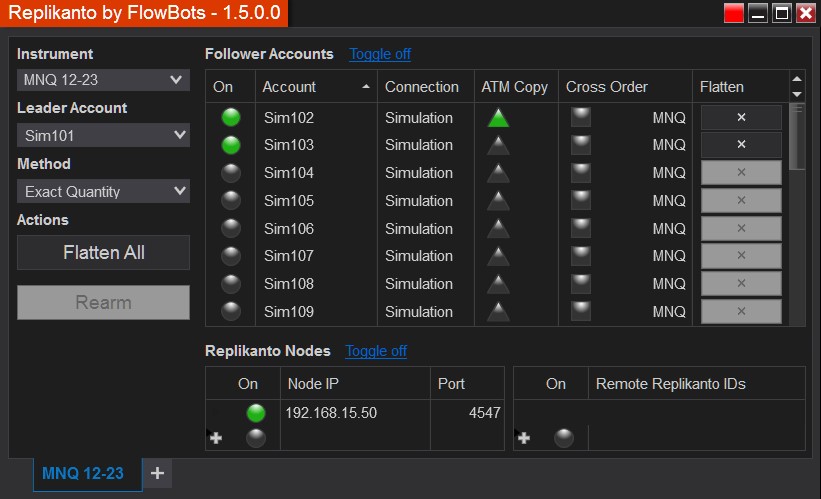Viewport: 821px width, 499px height.
Task: Select the Sim106 account name cell
Action: 316,228
